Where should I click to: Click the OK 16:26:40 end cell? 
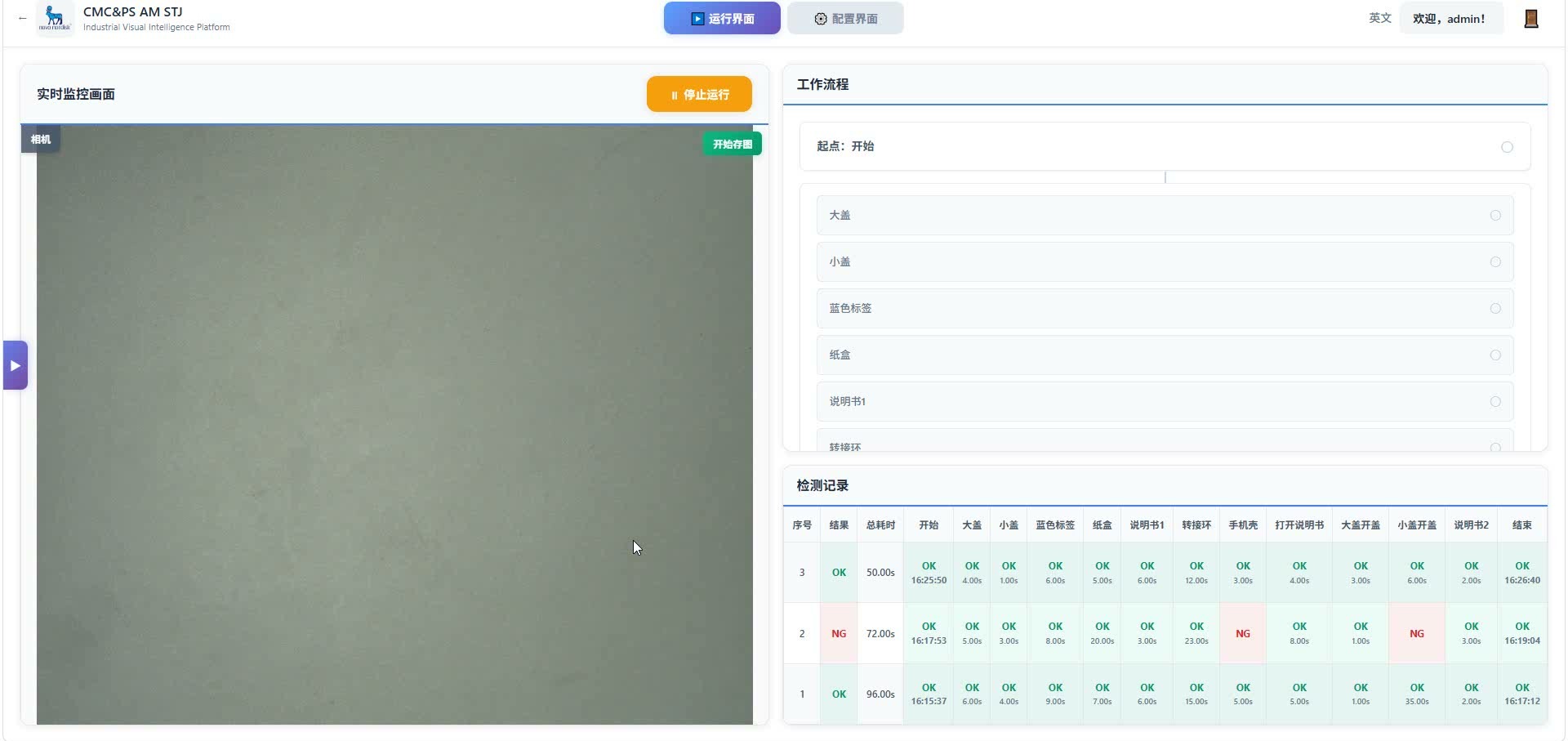(x=1522, y=573)
